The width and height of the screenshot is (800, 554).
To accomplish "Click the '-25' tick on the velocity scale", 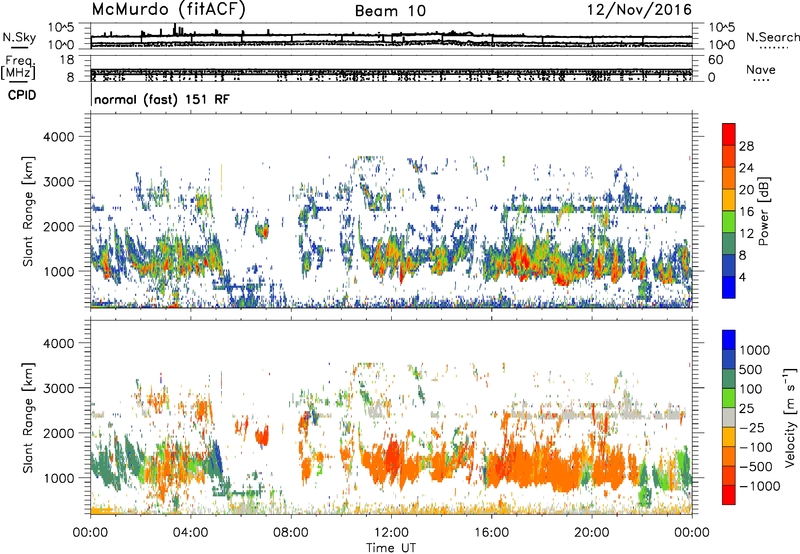I will [752, 427].
